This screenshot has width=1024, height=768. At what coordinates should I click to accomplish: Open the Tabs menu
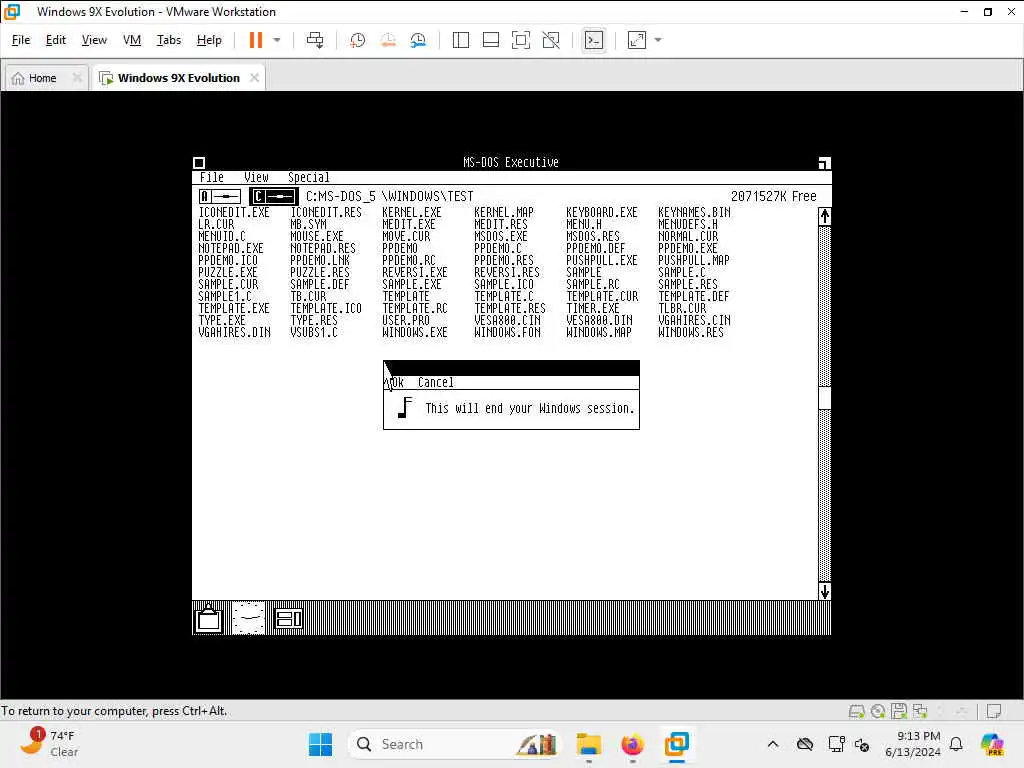pyautogui.click(x=168, y=40)
